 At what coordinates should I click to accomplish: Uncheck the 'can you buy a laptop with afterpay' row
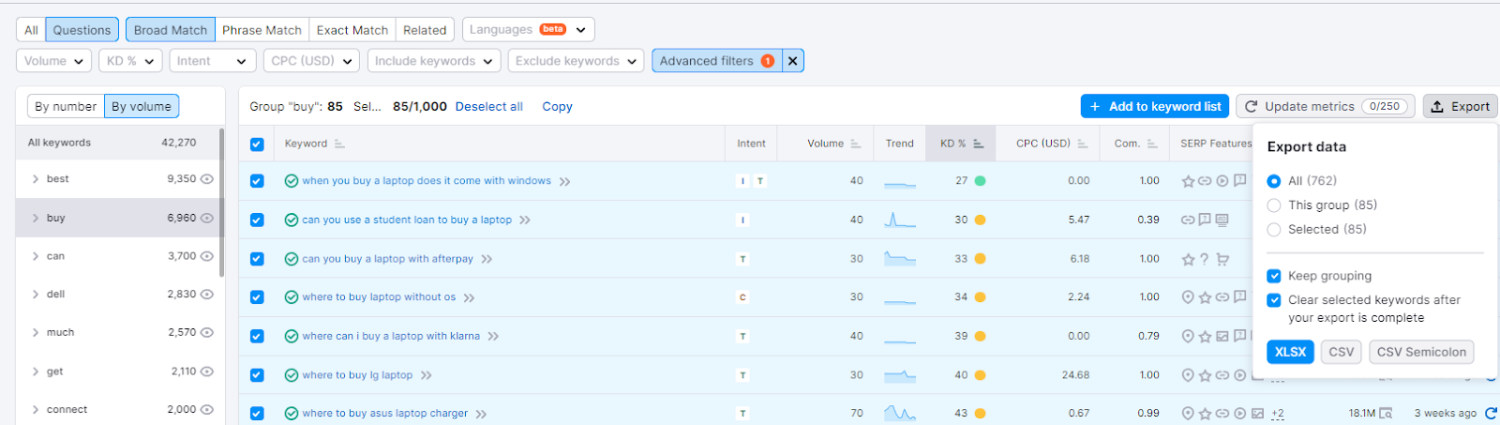257,259
